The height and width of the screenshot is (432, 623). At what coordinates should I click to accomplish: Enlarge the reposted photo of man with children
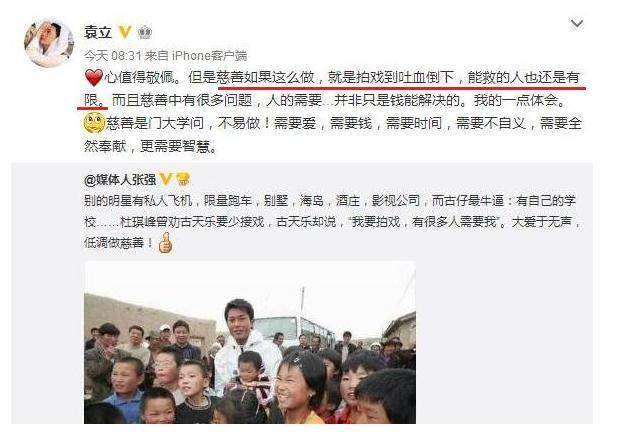pos(250,342)
